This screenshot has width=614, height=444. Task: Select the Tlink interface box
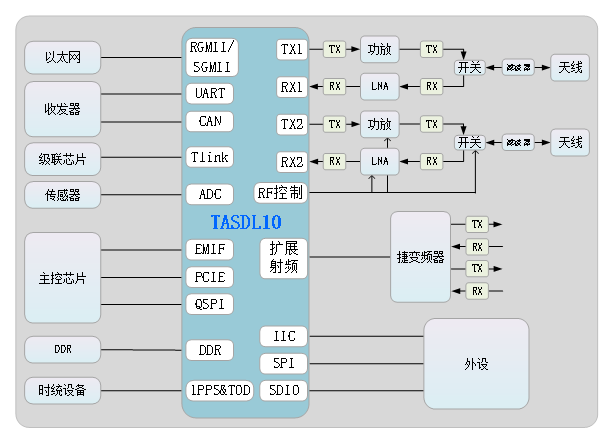[211, 157]
